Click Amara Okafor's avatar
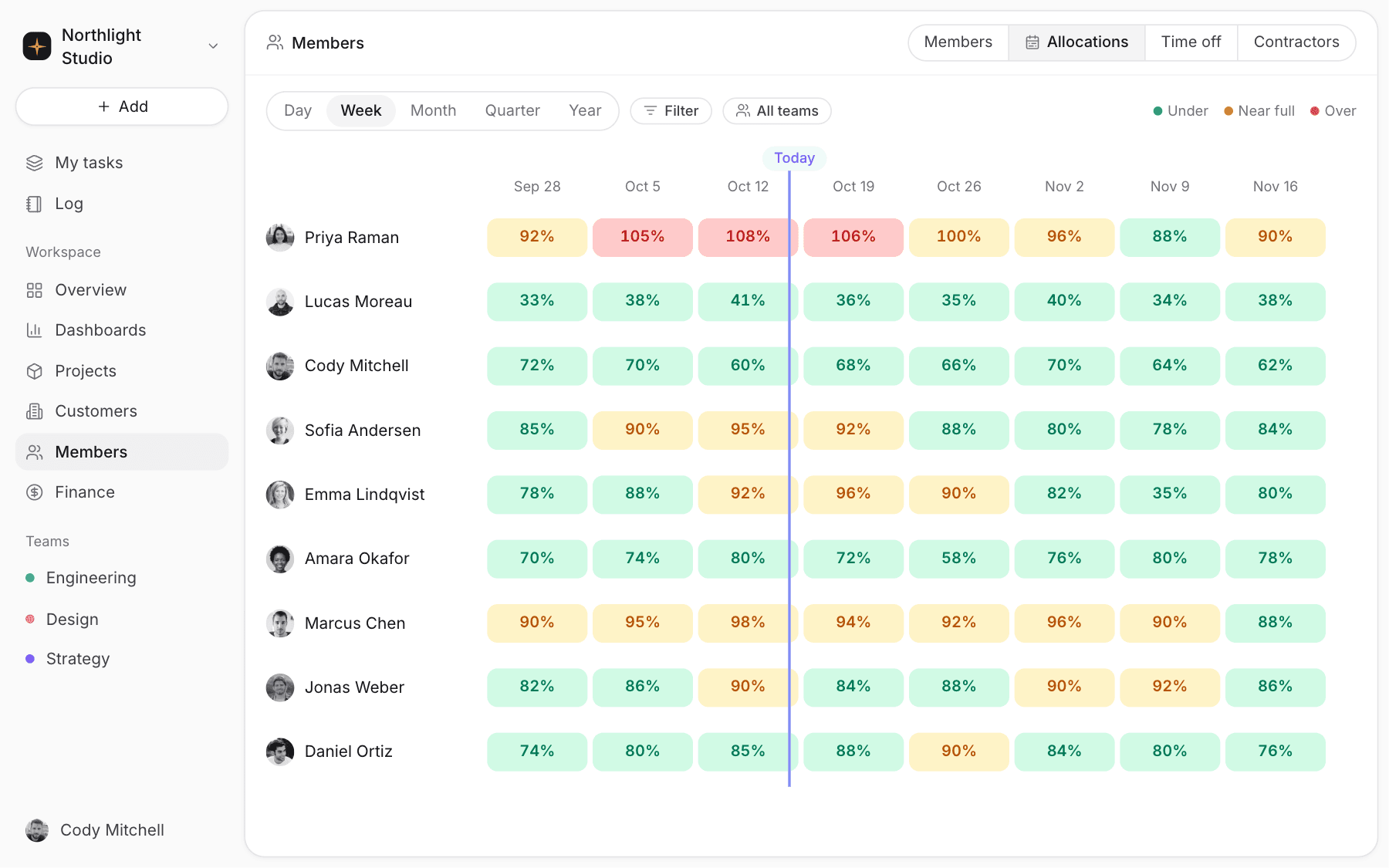This screenshot has width=1389, height=868. coord(280,559)
